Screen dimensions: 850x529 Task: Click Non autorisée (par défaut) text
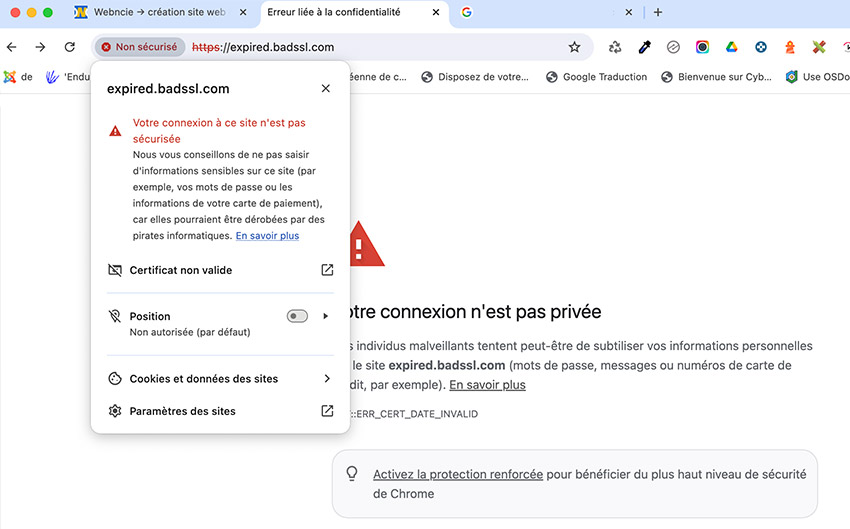click(x=190, y=332)
